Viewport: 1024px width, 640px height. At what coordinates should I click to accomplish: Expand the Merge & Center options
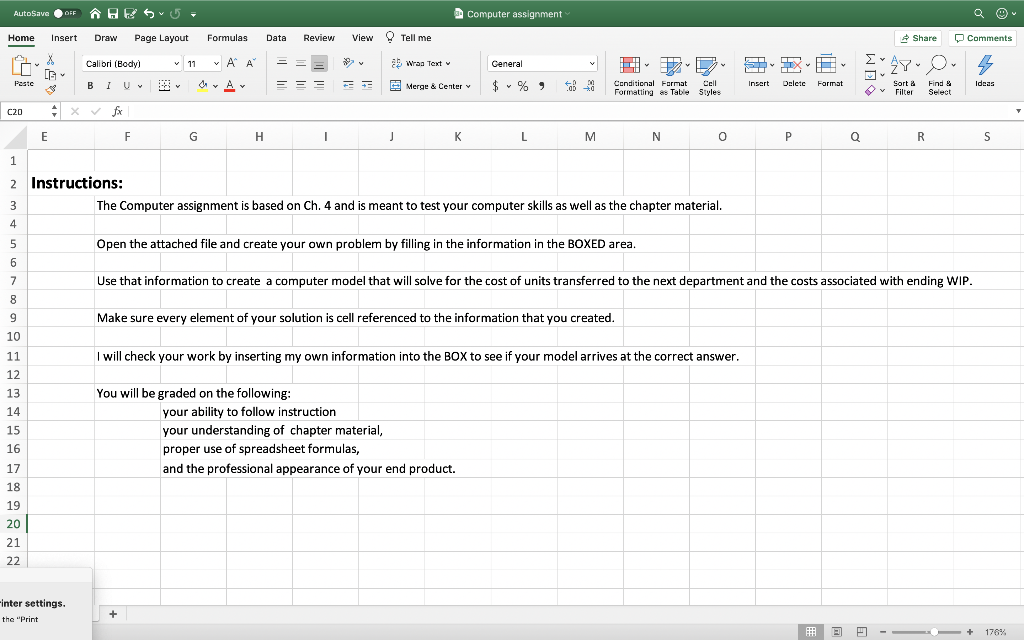[466, 87]
